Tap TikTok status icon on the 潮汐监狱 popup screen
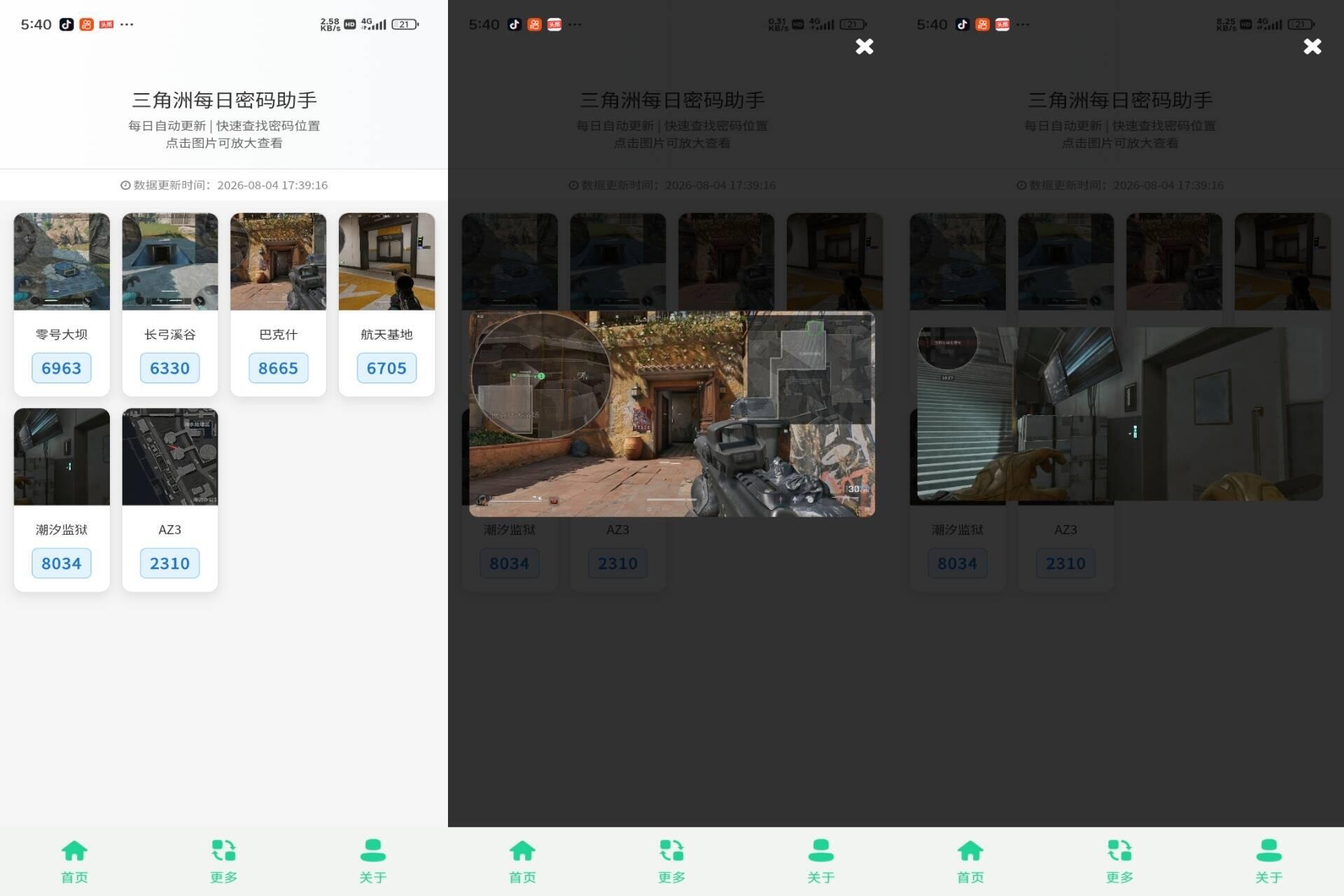Viewport: 1344px width, 896px height. point(962,24)
